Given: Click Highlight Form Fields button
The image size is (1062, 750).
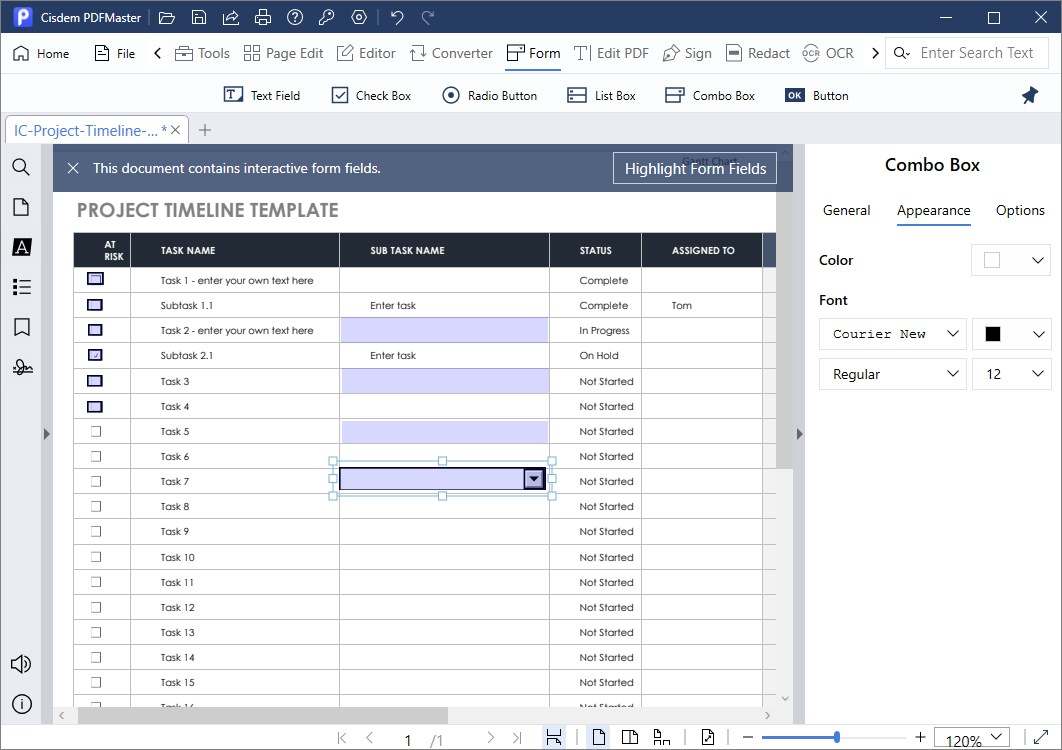Looking at the screenshot, I should [695, 168].
